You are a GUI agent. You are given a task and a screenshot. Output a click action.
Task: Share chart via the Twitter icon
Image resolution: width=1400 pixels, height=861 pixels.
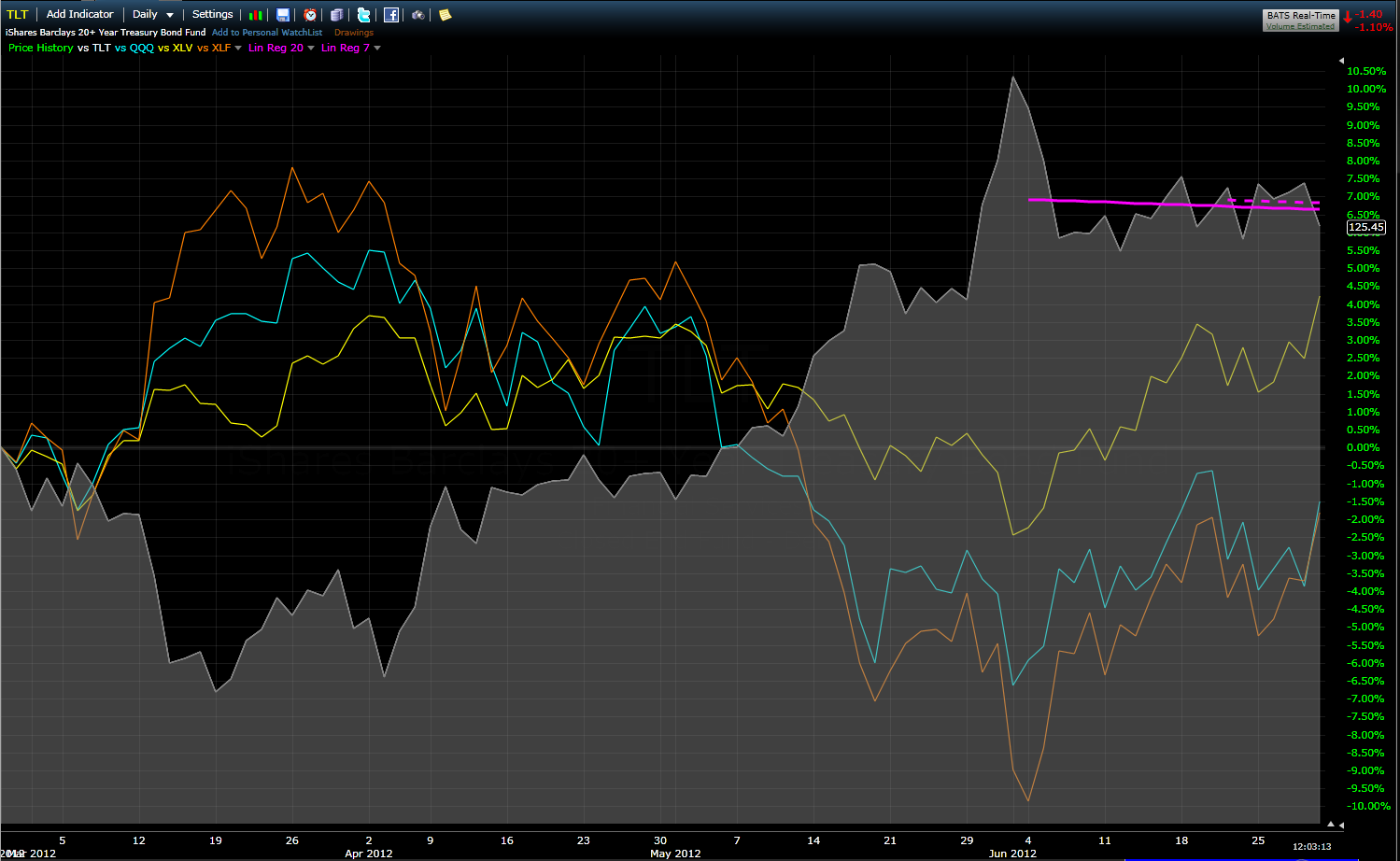coord(364,15)
